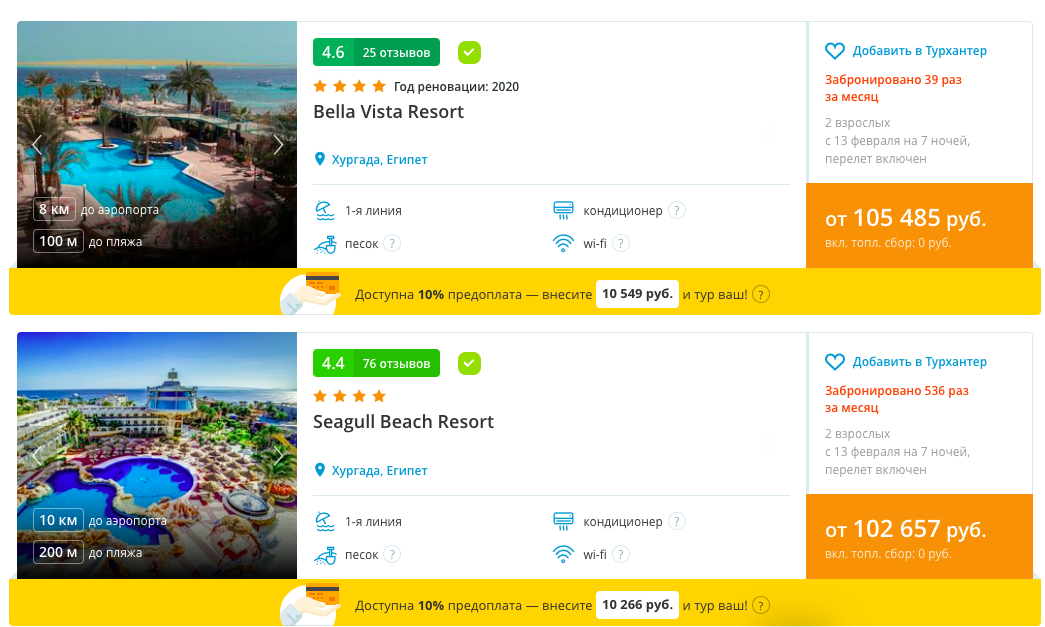Screen dimensions: 1045x627
Task: Click green verified checkmark for Bella Vista Resort
Action: pos(469,52)
